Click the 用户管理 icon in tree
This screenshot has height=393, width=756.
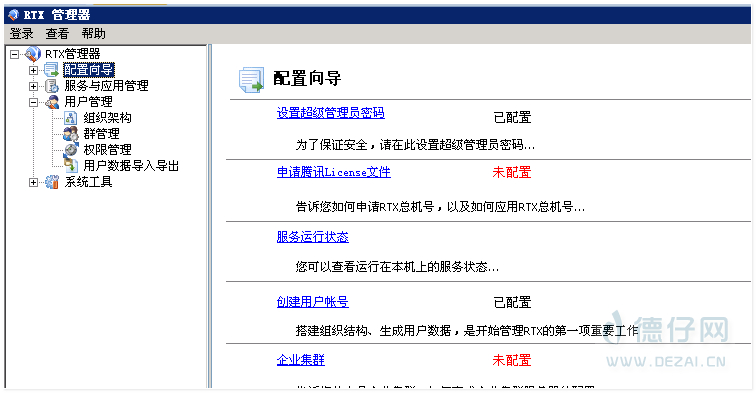pyautogui.click(x=52, y=102)
